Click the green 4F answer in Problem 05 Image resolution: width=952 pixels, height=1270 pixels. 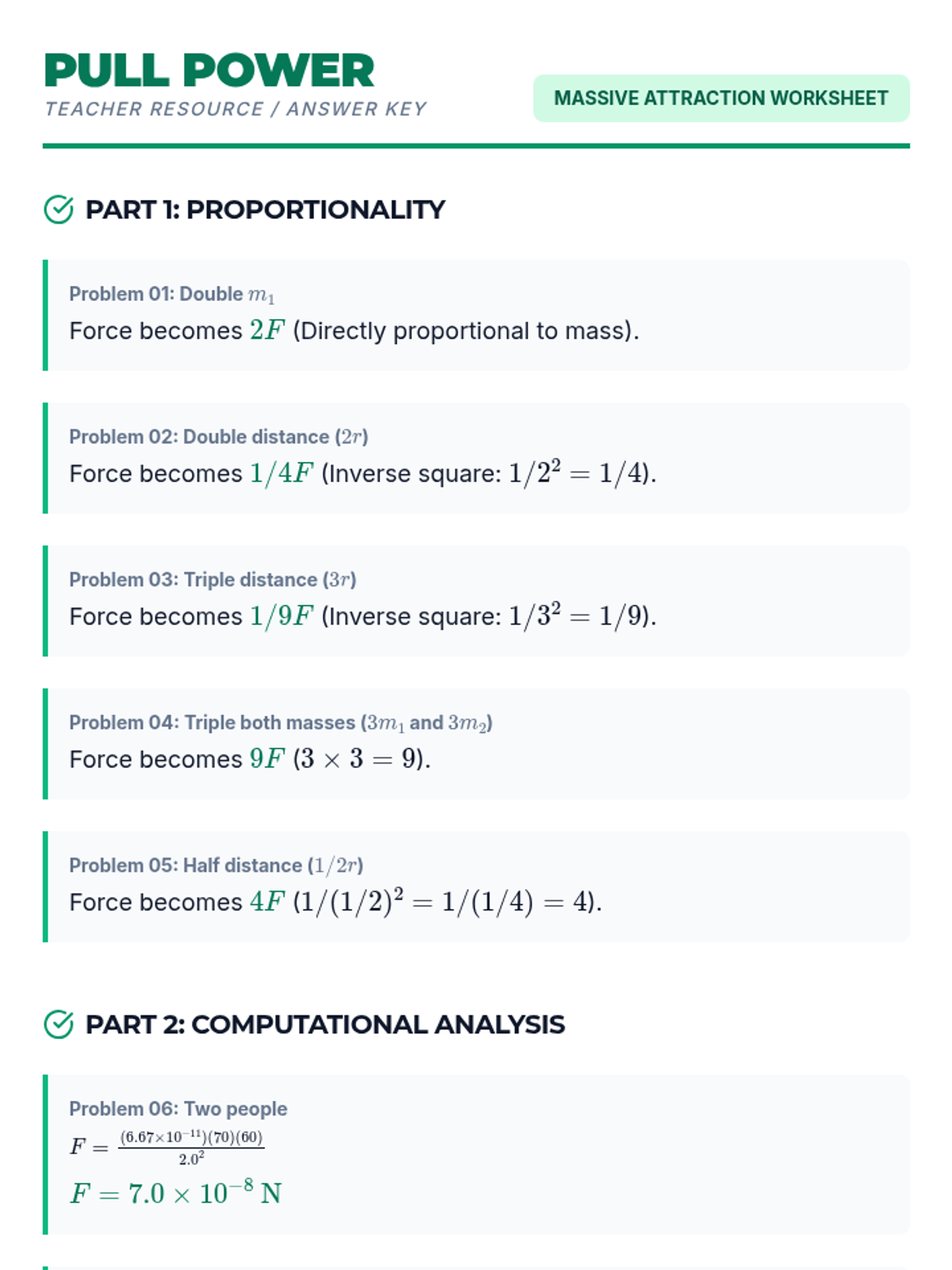click(x=267, y=902)
